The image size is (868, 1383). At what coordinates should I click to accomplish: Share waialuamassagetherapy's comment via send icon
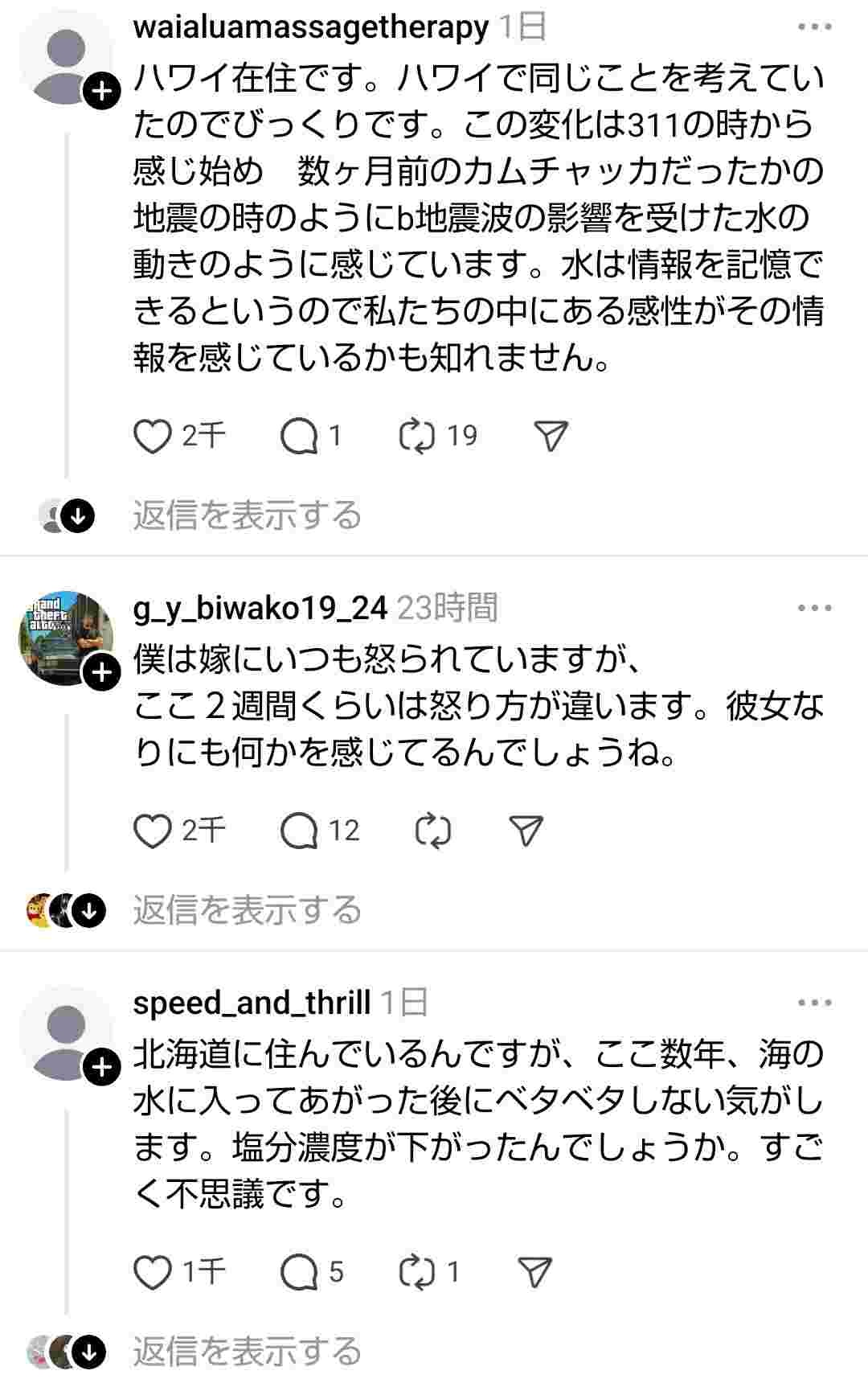coord(551,437)
